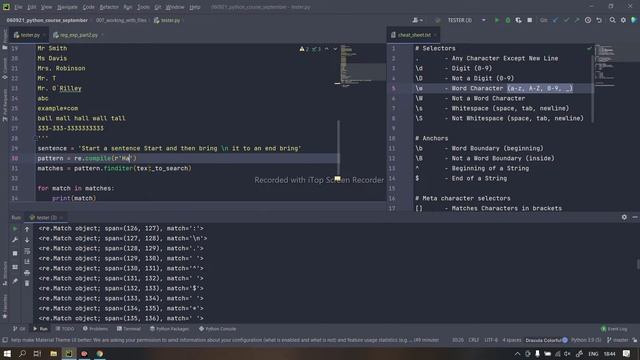Click the 007_working_with_files breadcrumb folder
Screen dimensions: 640x360
tap(121, 20)
